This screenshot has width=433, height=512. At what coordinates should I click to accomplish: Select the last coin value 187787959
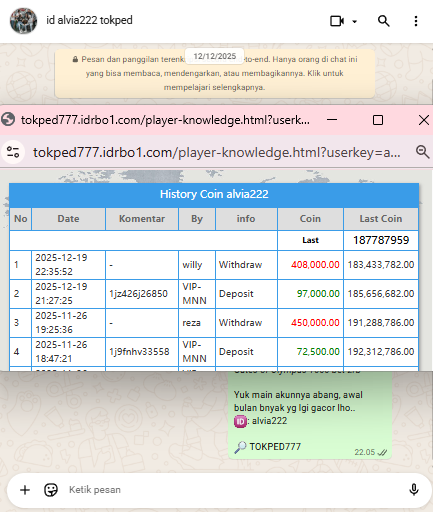[381, 240]
